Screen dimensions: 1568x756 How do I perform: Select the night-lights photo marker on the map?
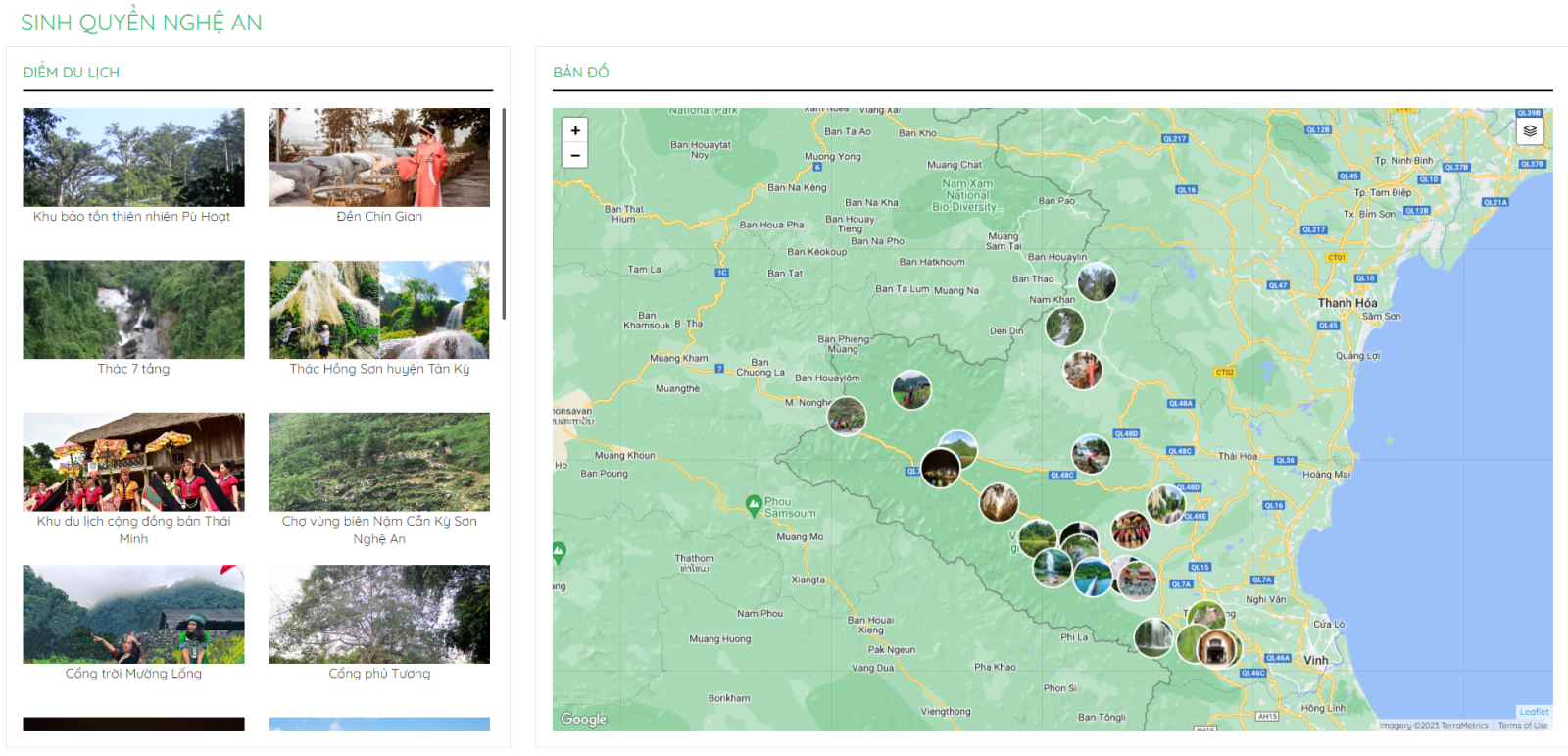click(x=941, y=468)
